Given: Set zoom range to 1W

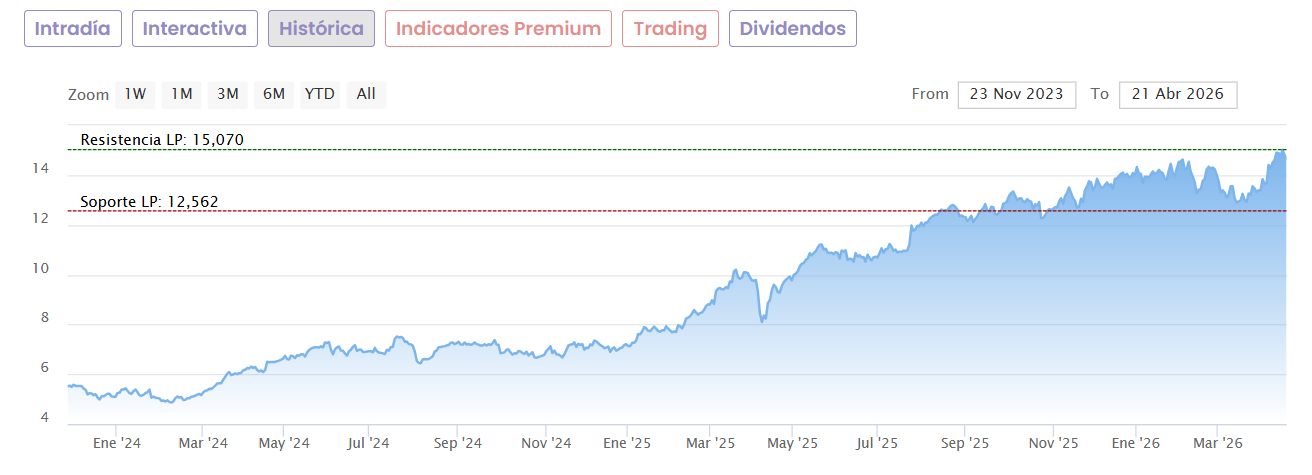Looking at the screenshot, I should click(x=135, y=94).
